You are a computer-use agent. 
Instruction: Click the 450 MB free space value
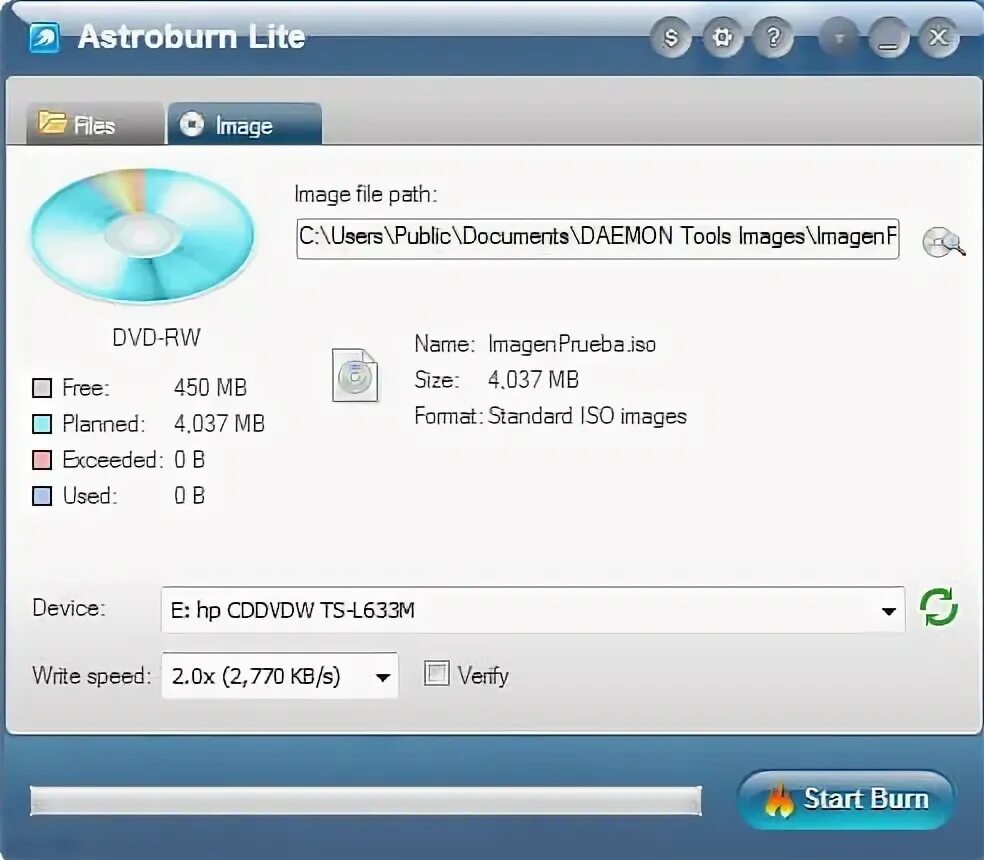[x=210, y=388]
